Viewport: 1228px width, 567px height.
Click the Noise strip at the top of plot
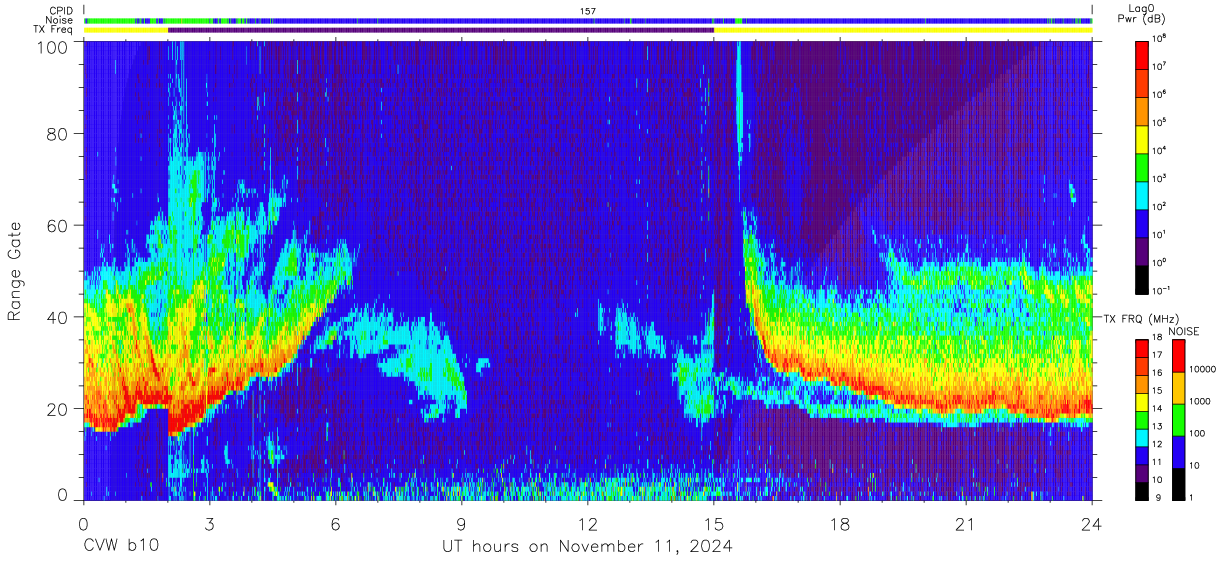click(x=588, y=20)
